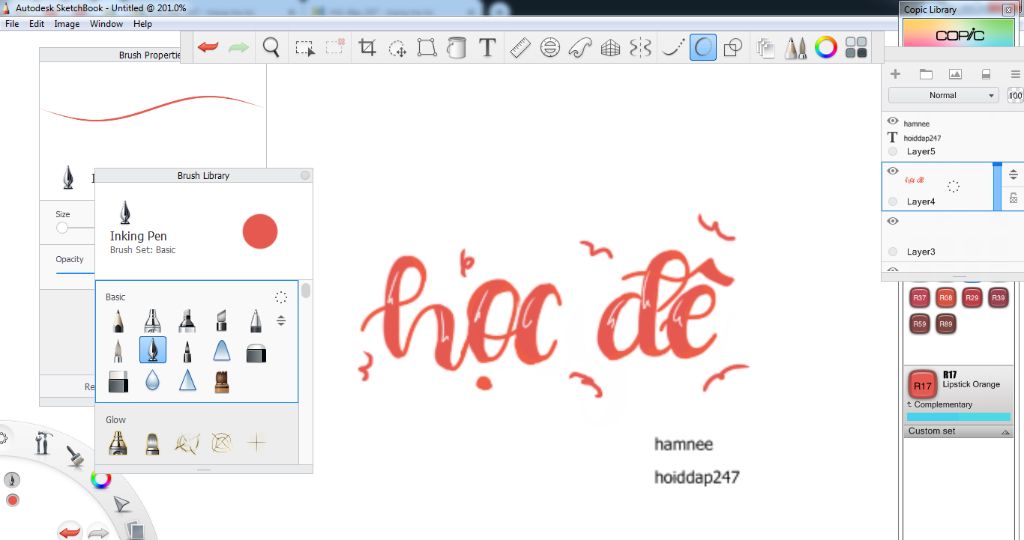1024x540 pixels.
Task: Open the layer panel hamburger menu
Action: [x=1016, y=74]
